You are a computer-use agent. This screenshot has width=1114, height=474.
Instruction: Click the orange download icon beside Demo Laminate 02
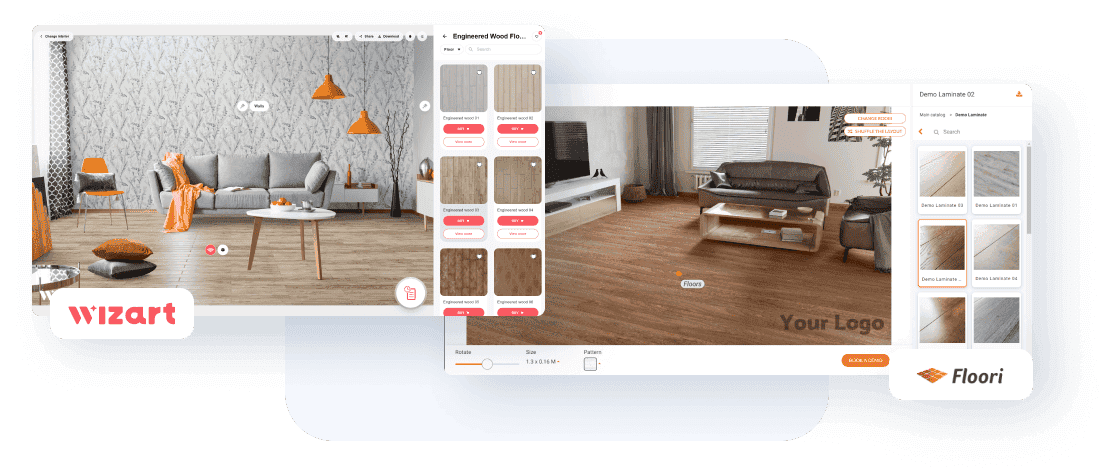coord(1018,94)
